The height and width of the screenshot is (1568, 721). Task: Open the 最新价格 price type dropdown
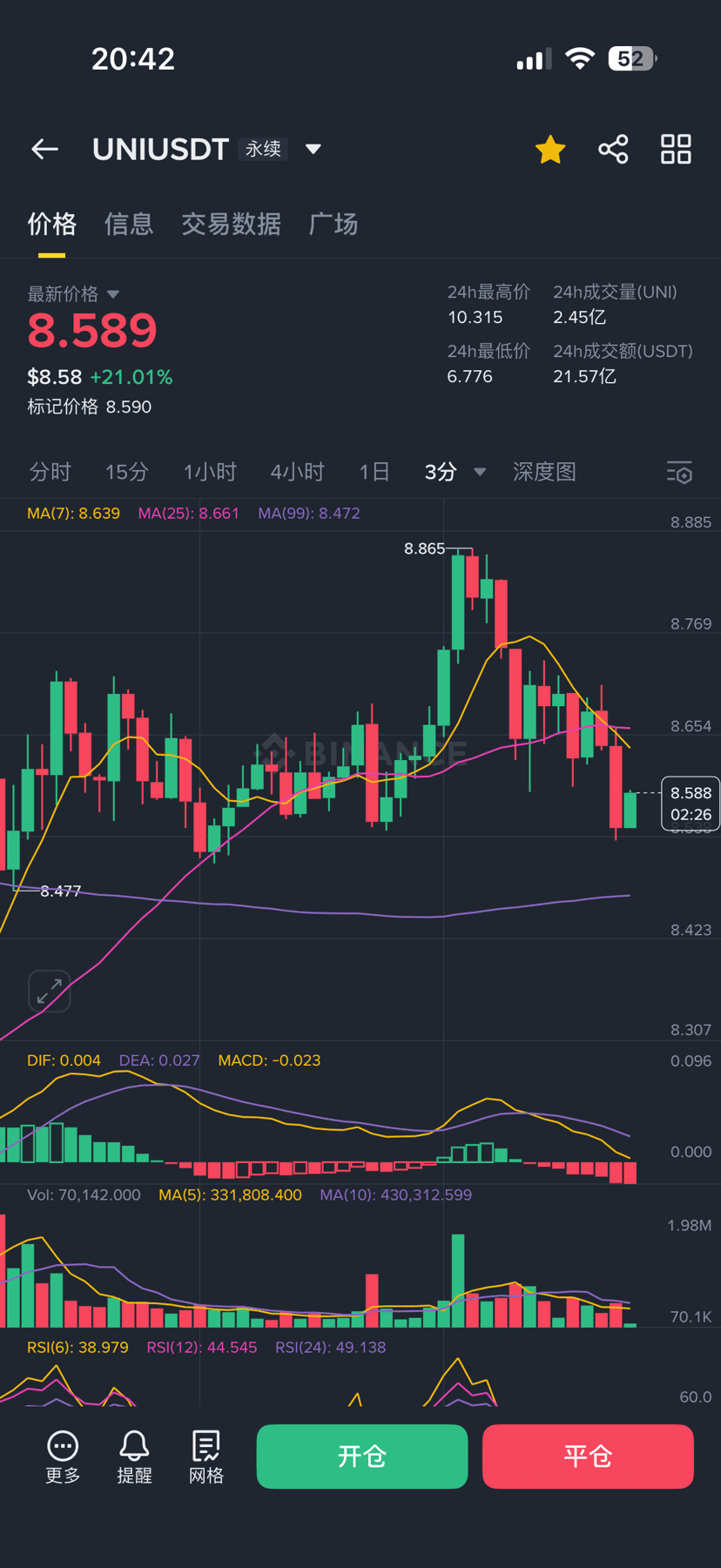pyautogui.click(x=113, y=294)
